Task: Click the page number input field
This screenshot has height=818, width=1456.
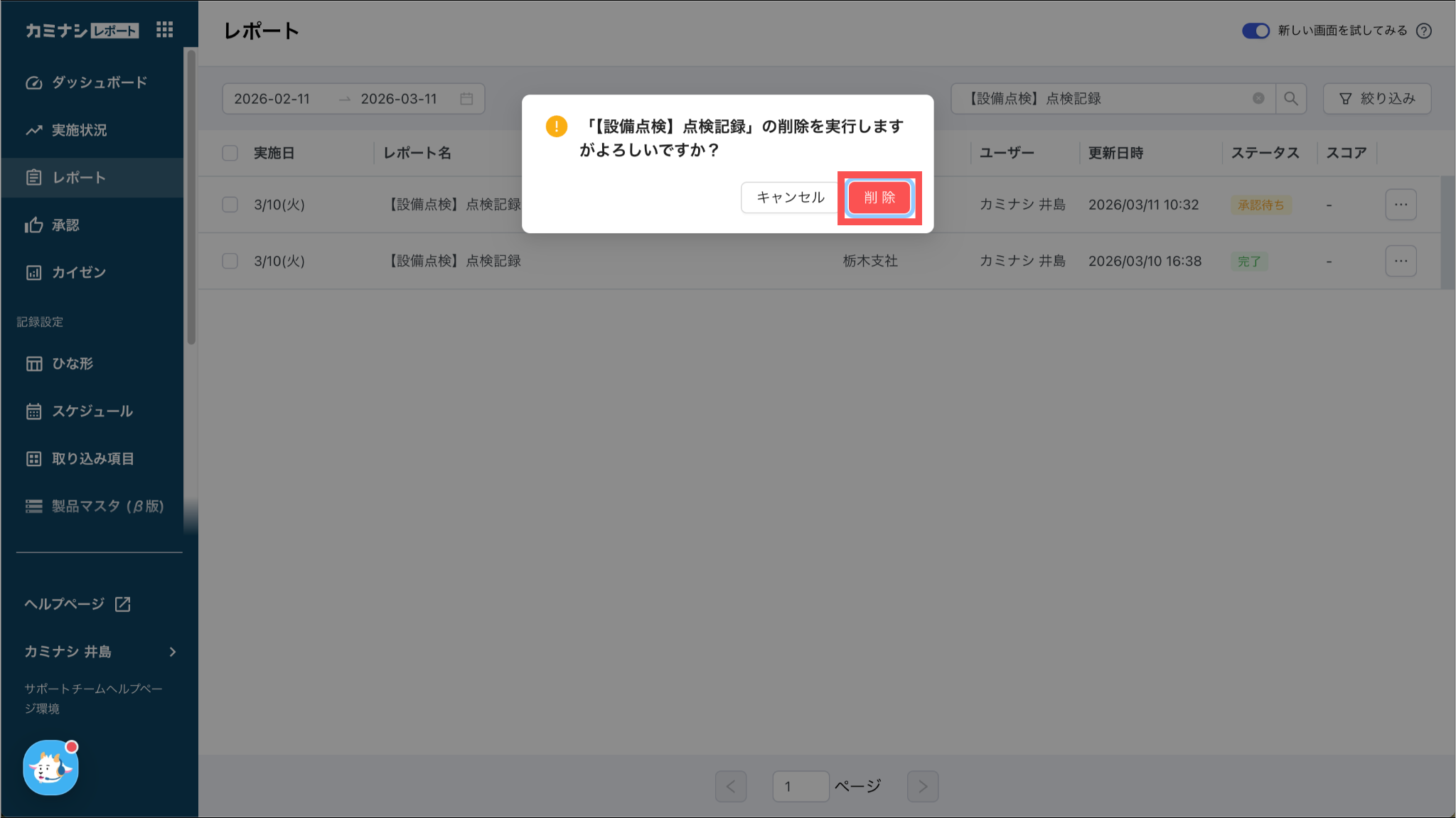Action: point(801,786)
